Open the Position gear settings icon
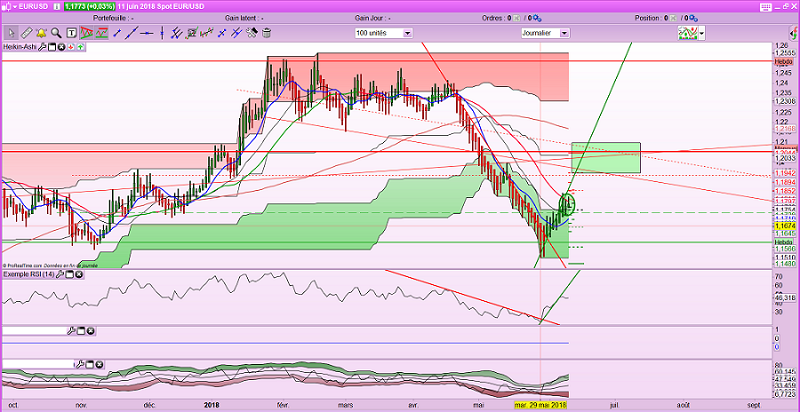 (694, 18)
